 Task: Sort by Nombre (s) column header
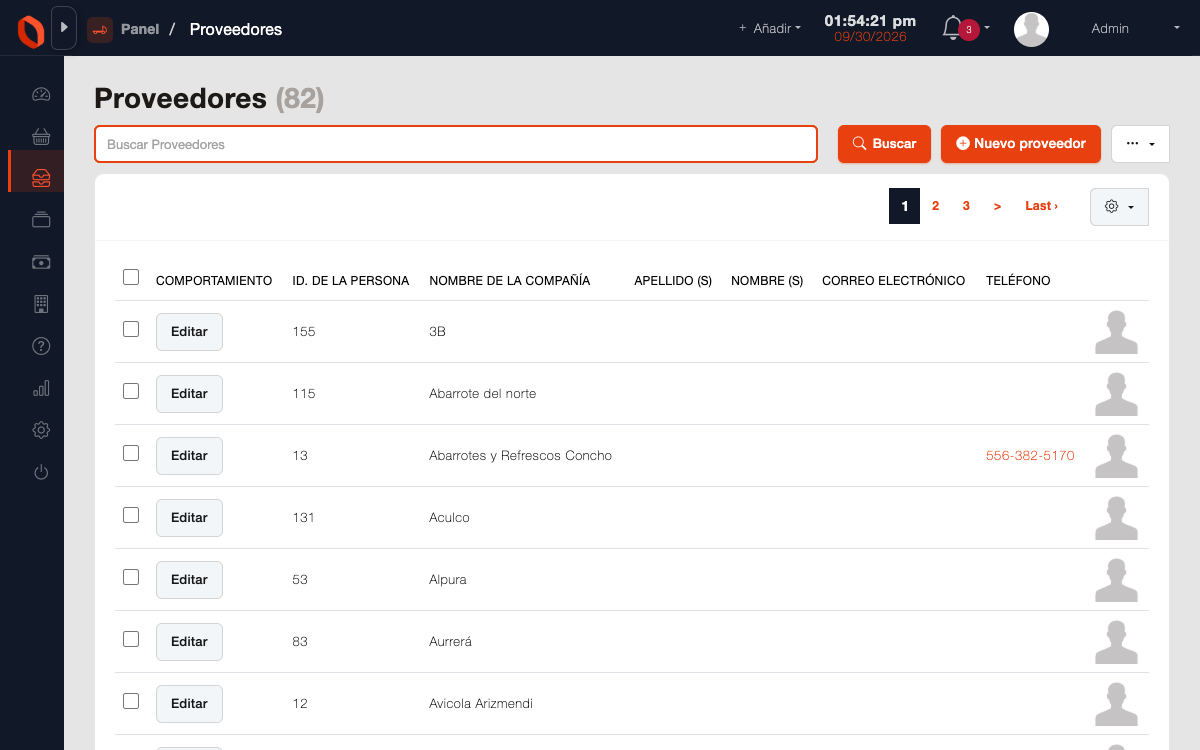tap(767, 281)
